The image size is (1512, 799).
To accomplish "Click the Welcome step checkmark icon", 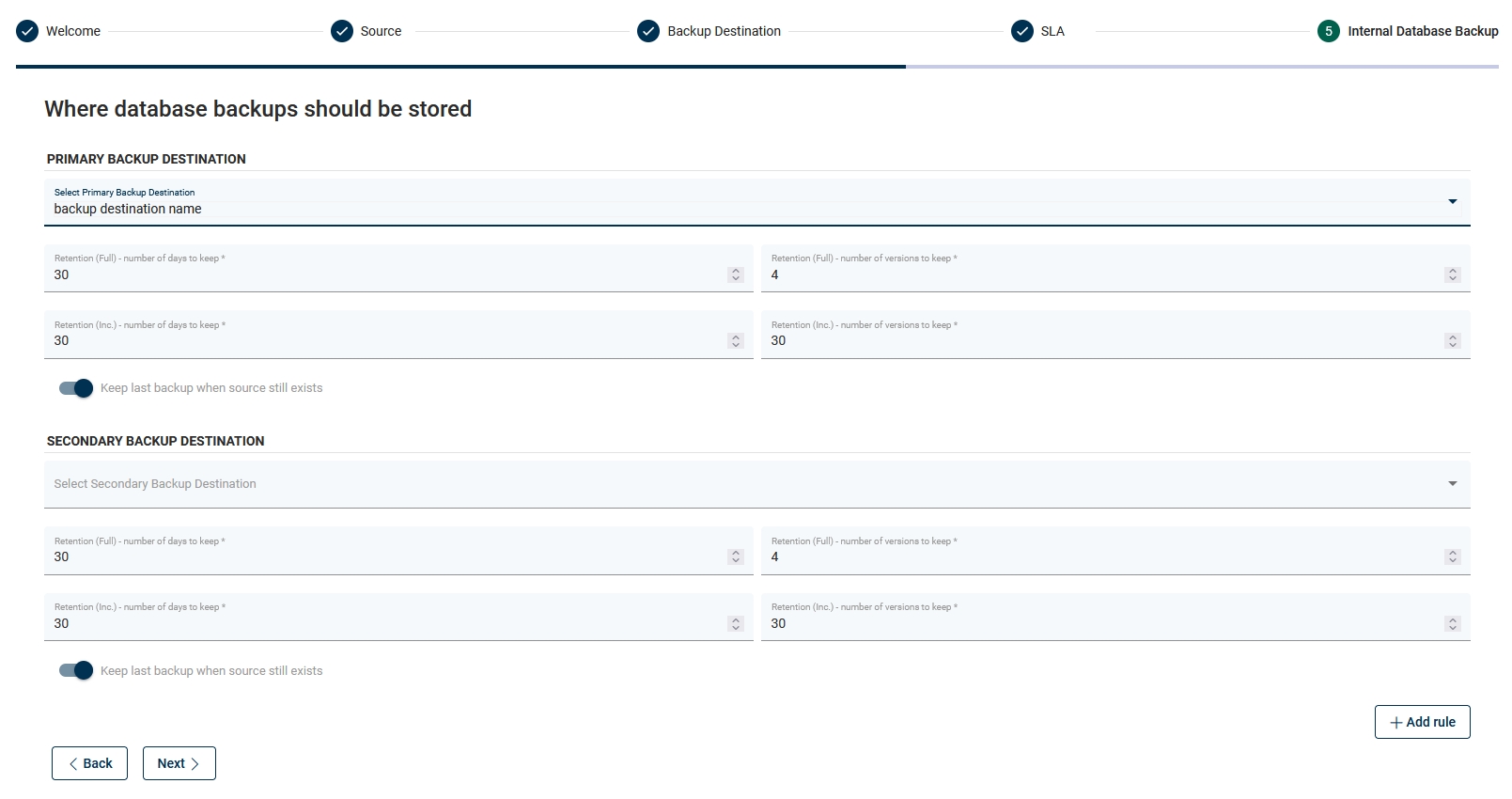I will [28, 31].
